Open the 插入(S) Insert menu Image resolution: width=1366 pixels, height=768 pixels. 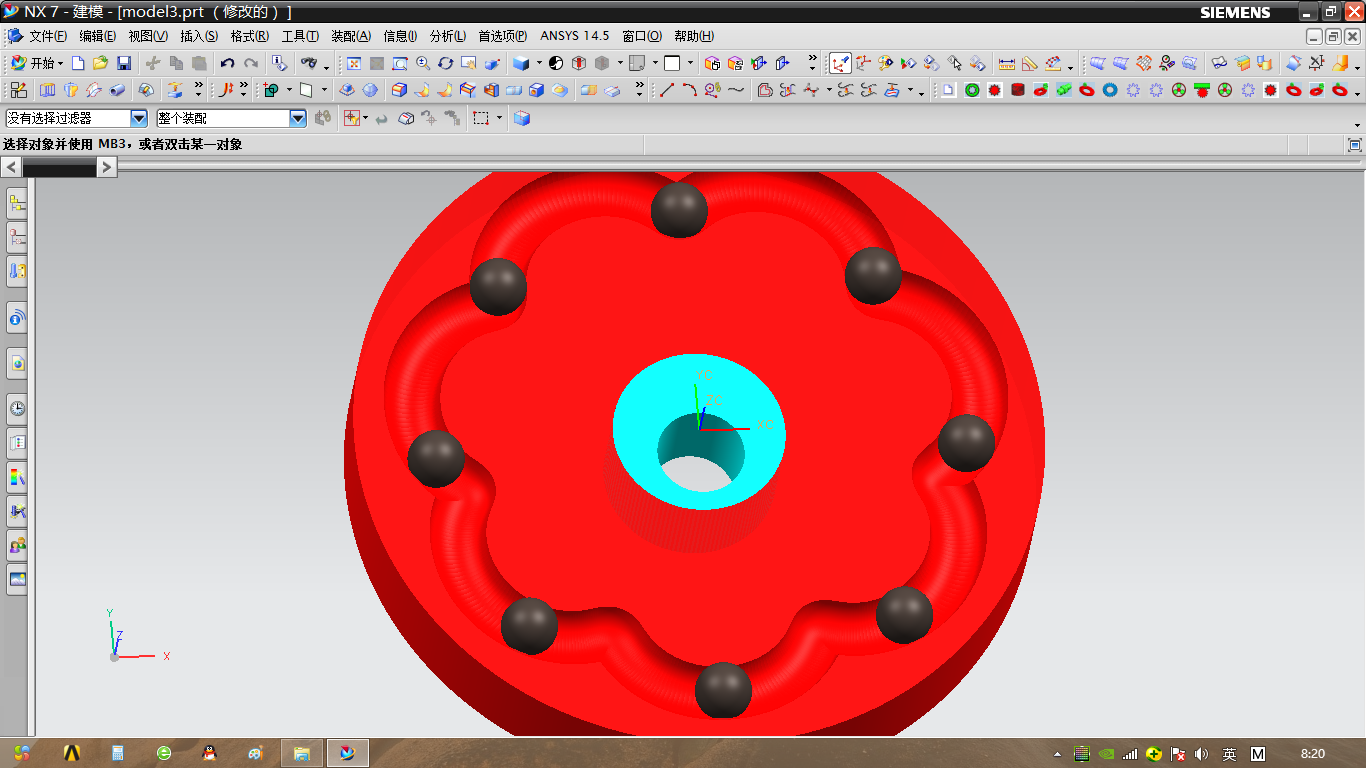198,36
